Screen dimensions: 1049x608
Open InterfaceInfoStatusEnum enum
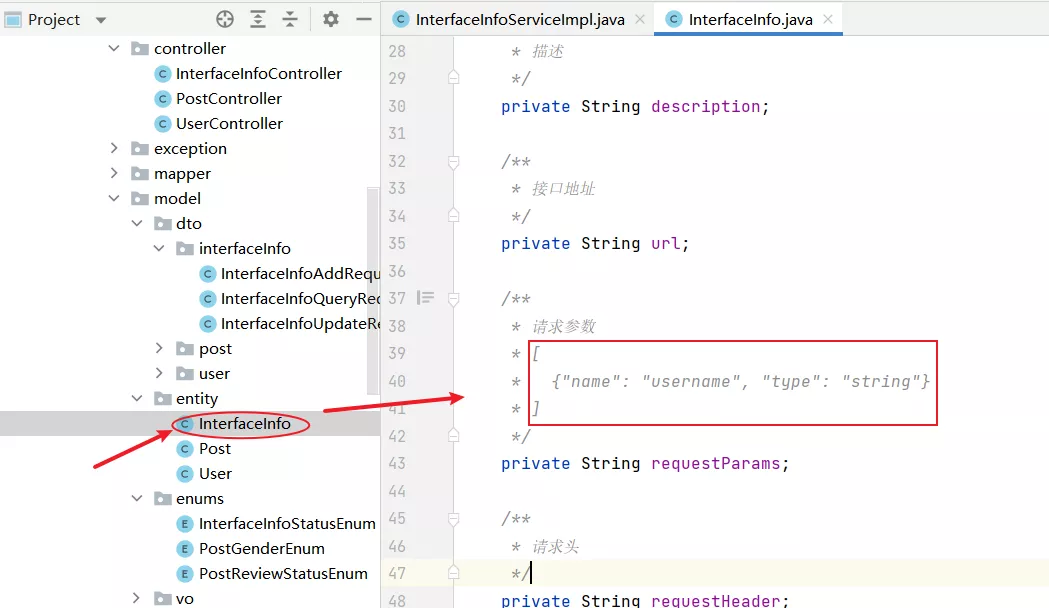(287, 524)
